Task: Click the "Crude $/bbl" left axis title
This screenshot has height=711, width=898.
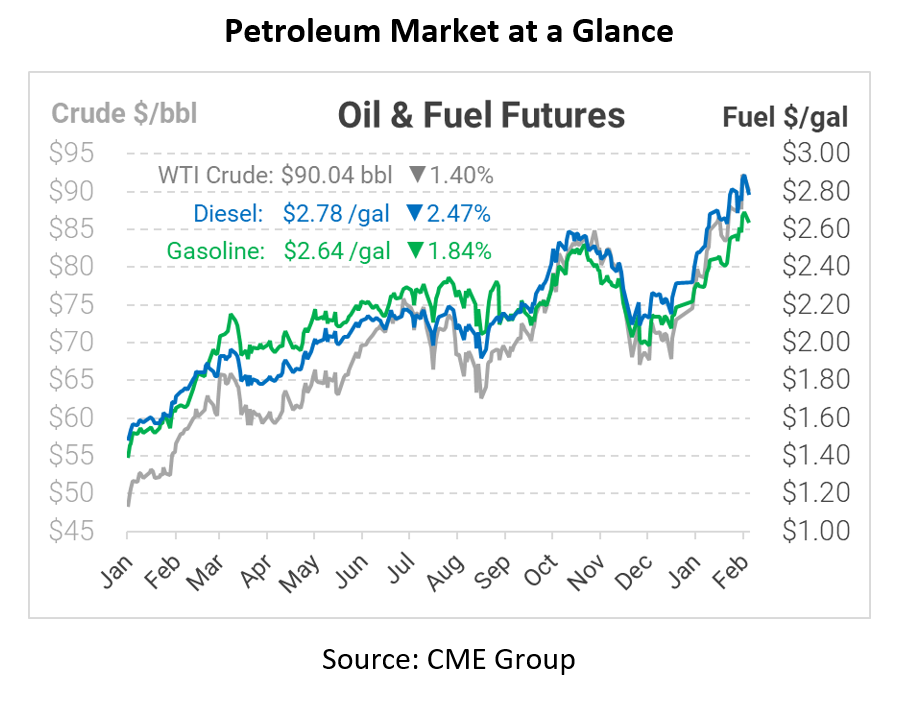Action: 124,113
